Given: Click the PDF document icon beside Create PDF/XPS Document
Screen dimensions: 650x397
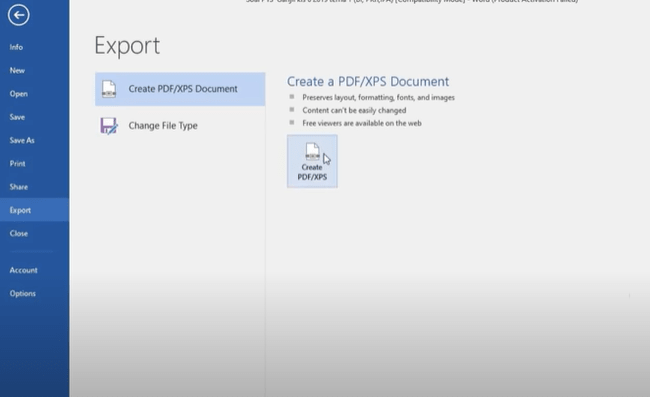Looking at the screenshot, I should click(109, 89).
